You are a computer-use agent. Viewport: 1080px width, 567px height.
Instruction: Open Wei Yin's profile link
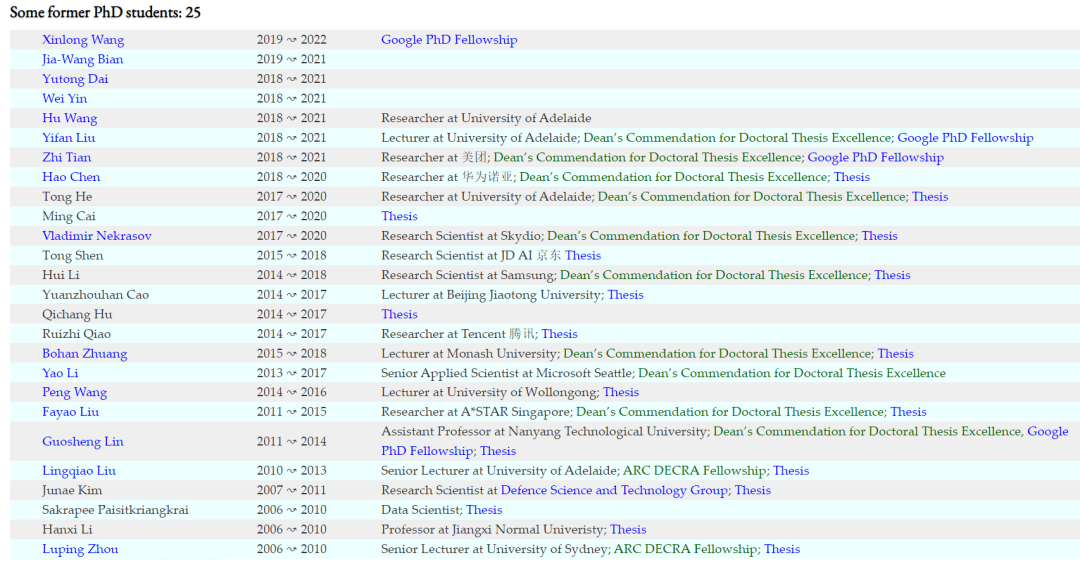point(65,99)
